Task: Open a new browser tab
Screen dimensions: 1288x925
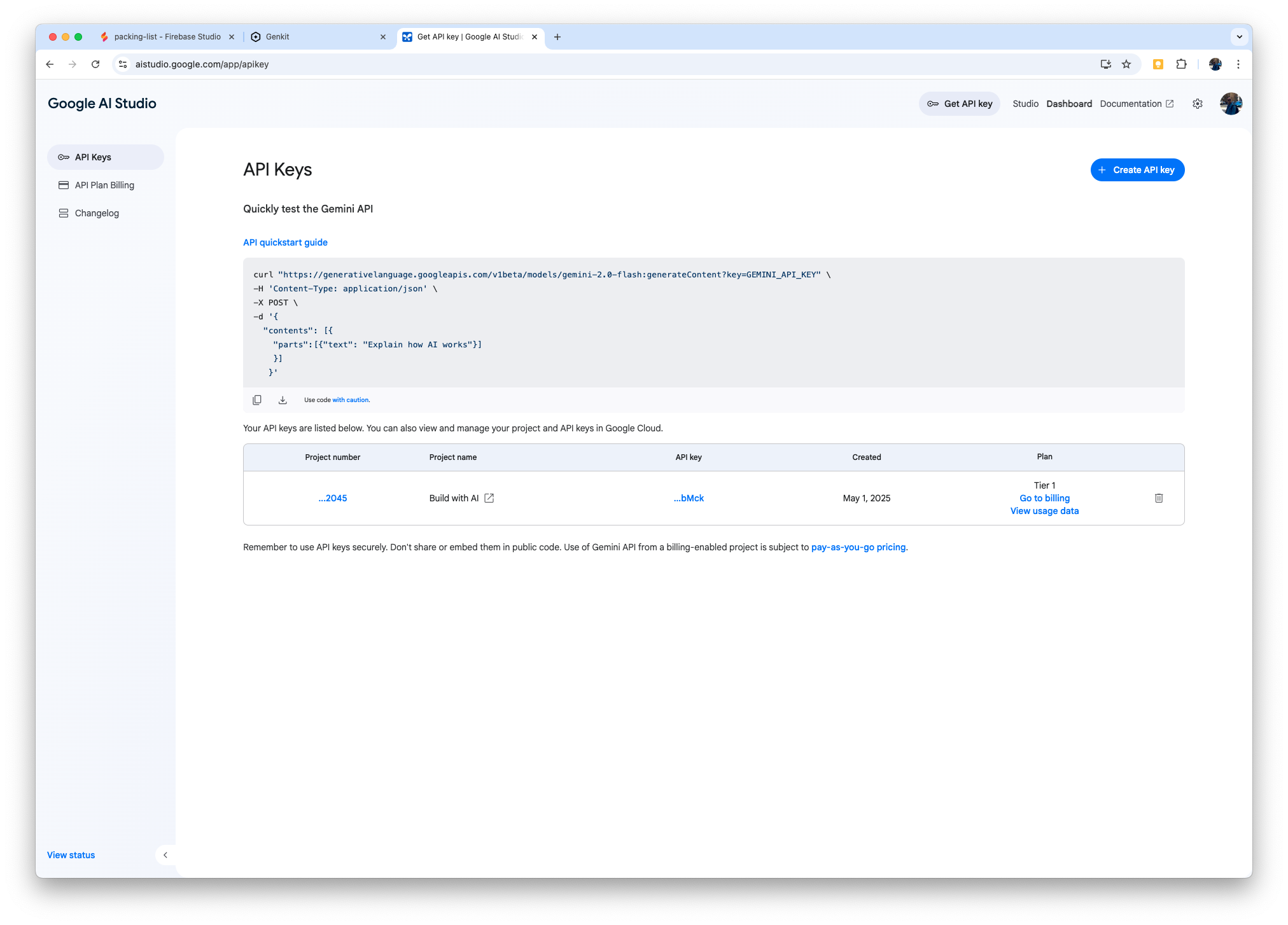Action: coord(557,37)
